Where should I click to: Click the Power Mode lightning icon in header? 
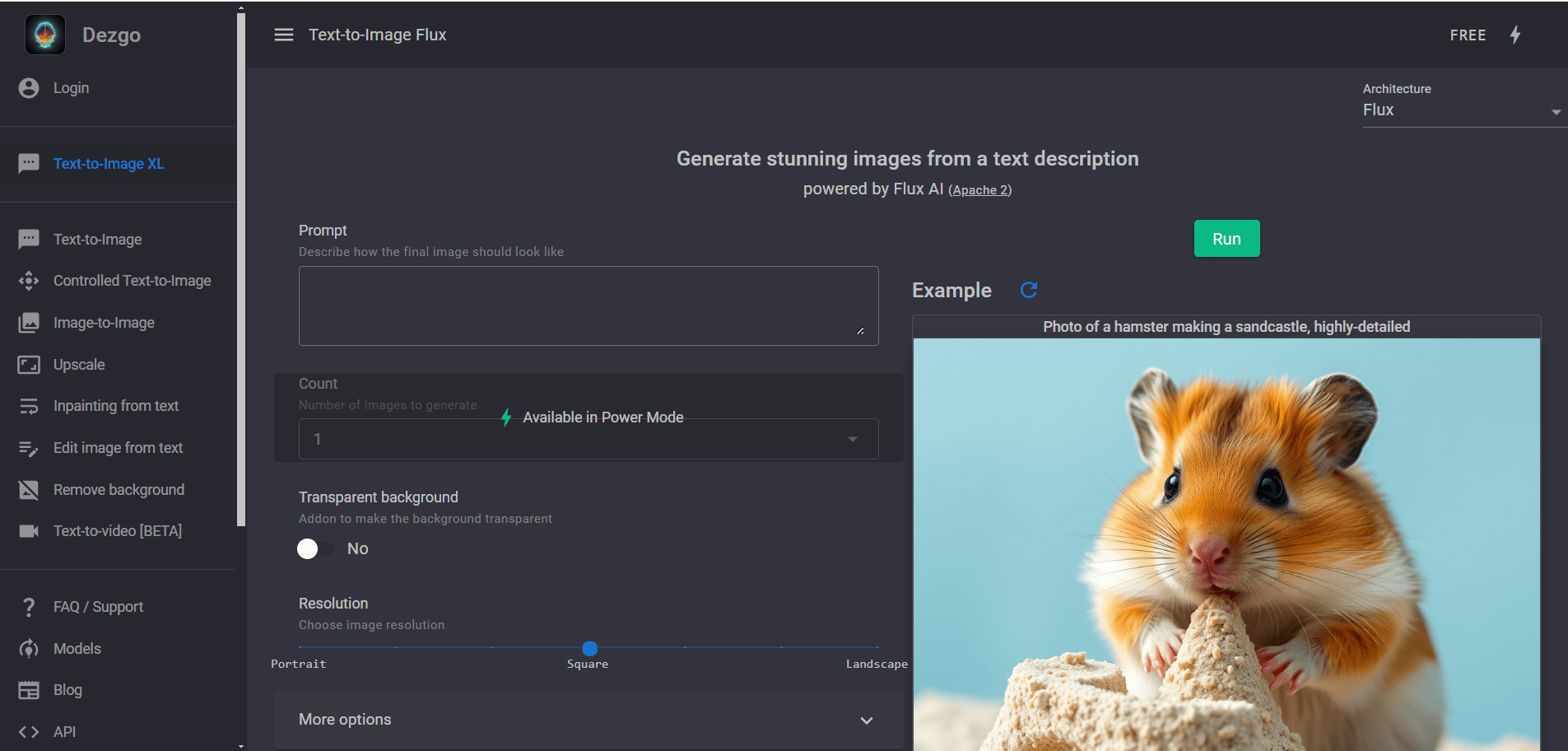pos(1514,35)
